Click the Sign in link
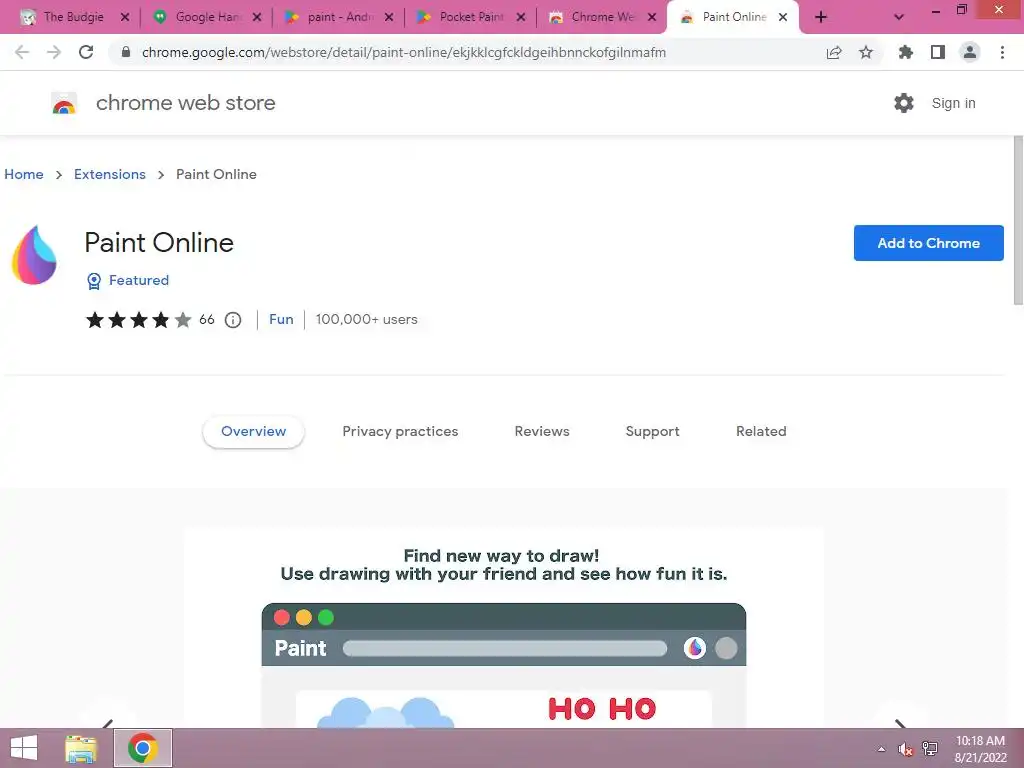 pyautogui.click(x=953, y=103)
